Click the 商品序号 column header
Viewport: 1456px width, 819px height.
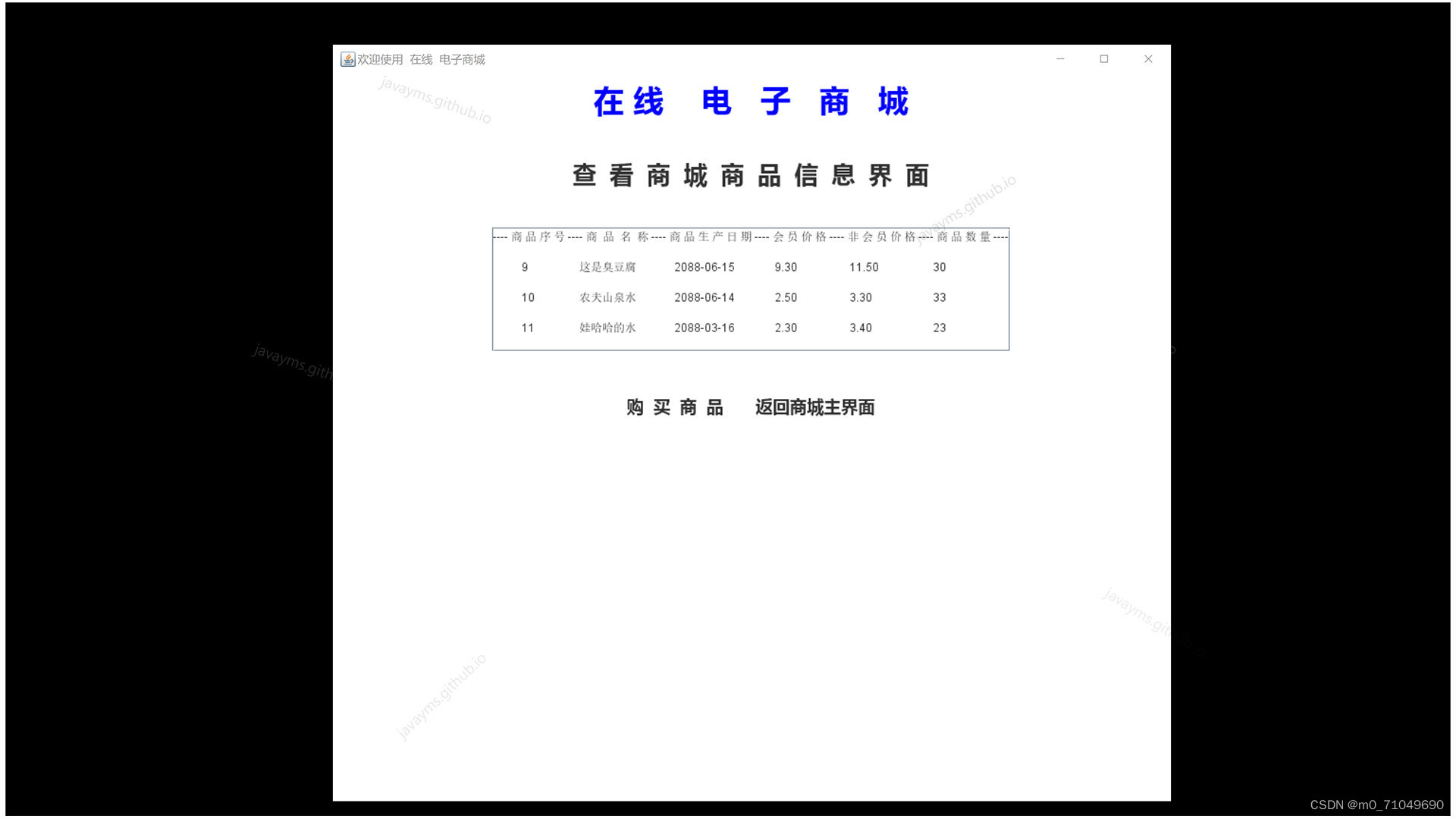pos(538,237)
